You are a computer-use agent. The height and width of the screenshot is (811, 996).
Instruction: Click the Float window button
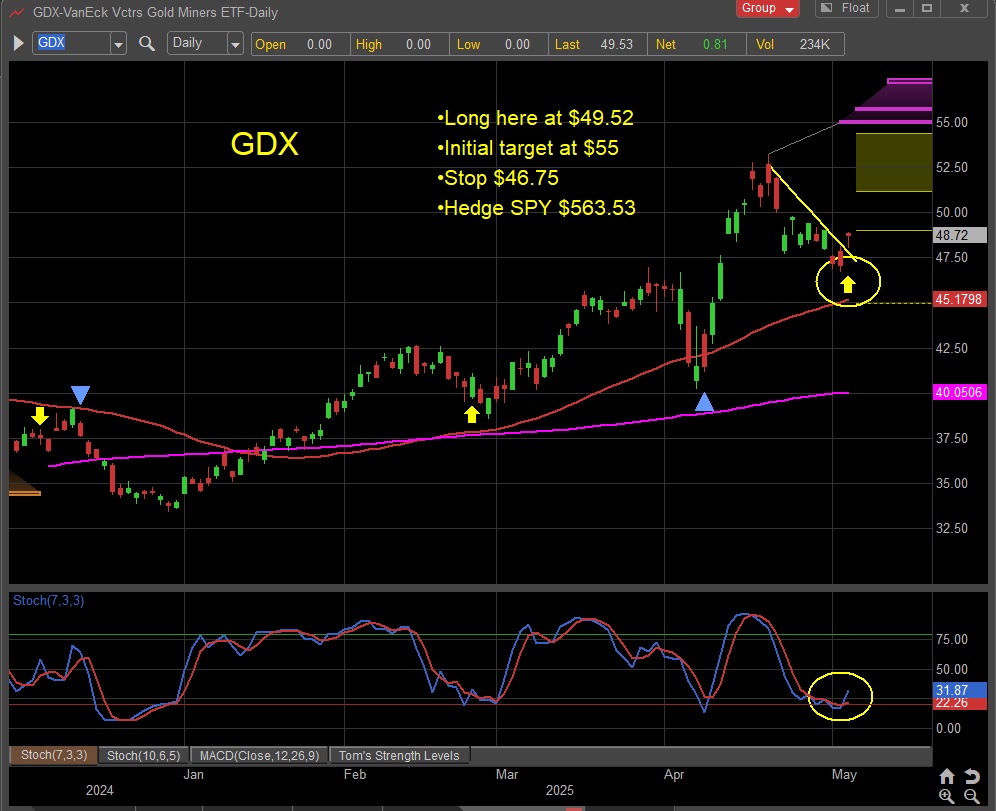(846, 8)
